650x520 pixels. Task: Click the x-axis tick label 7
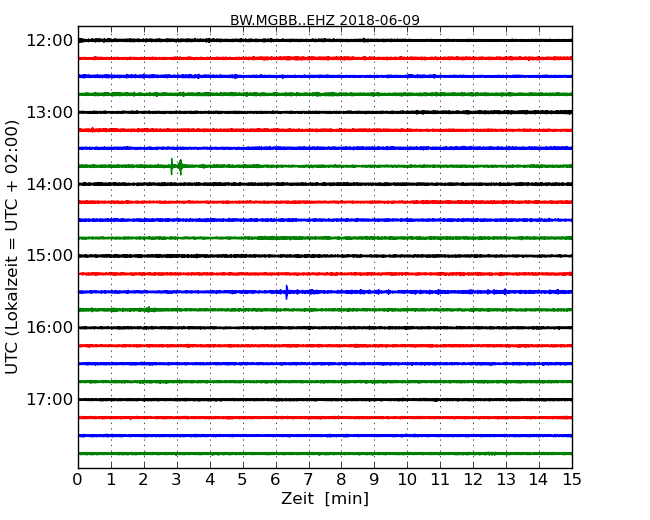[x=308, y=480]
